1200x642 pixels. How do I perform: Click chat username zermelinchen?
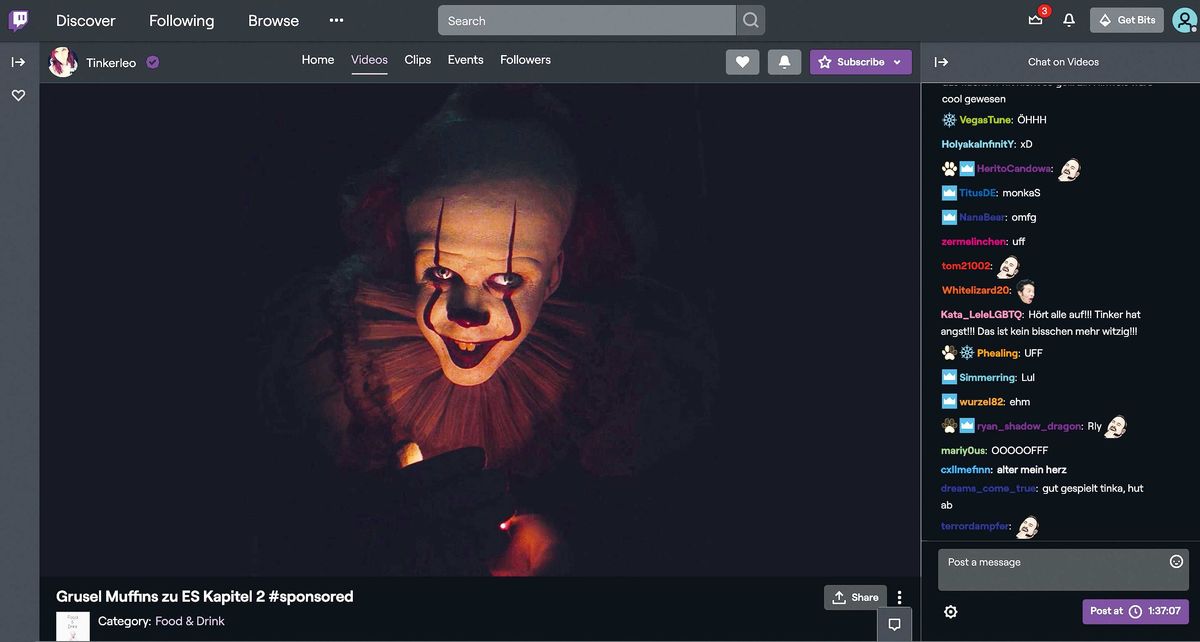click(974, 241)
